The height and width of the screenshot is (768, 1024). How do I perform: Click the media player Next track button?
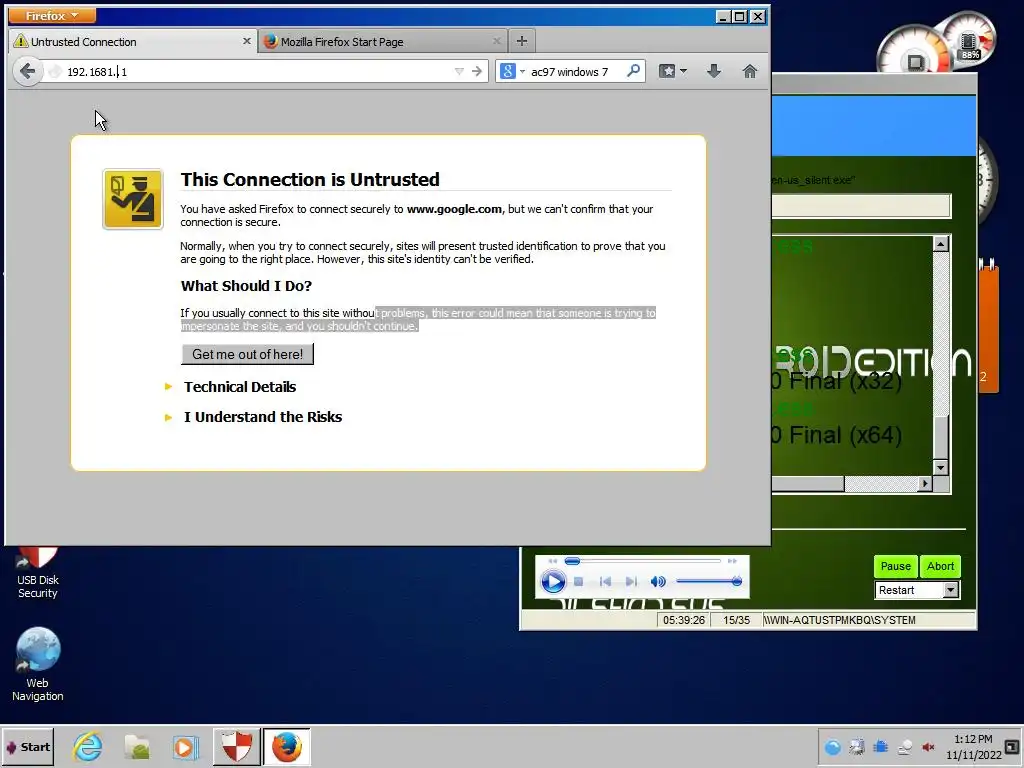tap(631, 581)
